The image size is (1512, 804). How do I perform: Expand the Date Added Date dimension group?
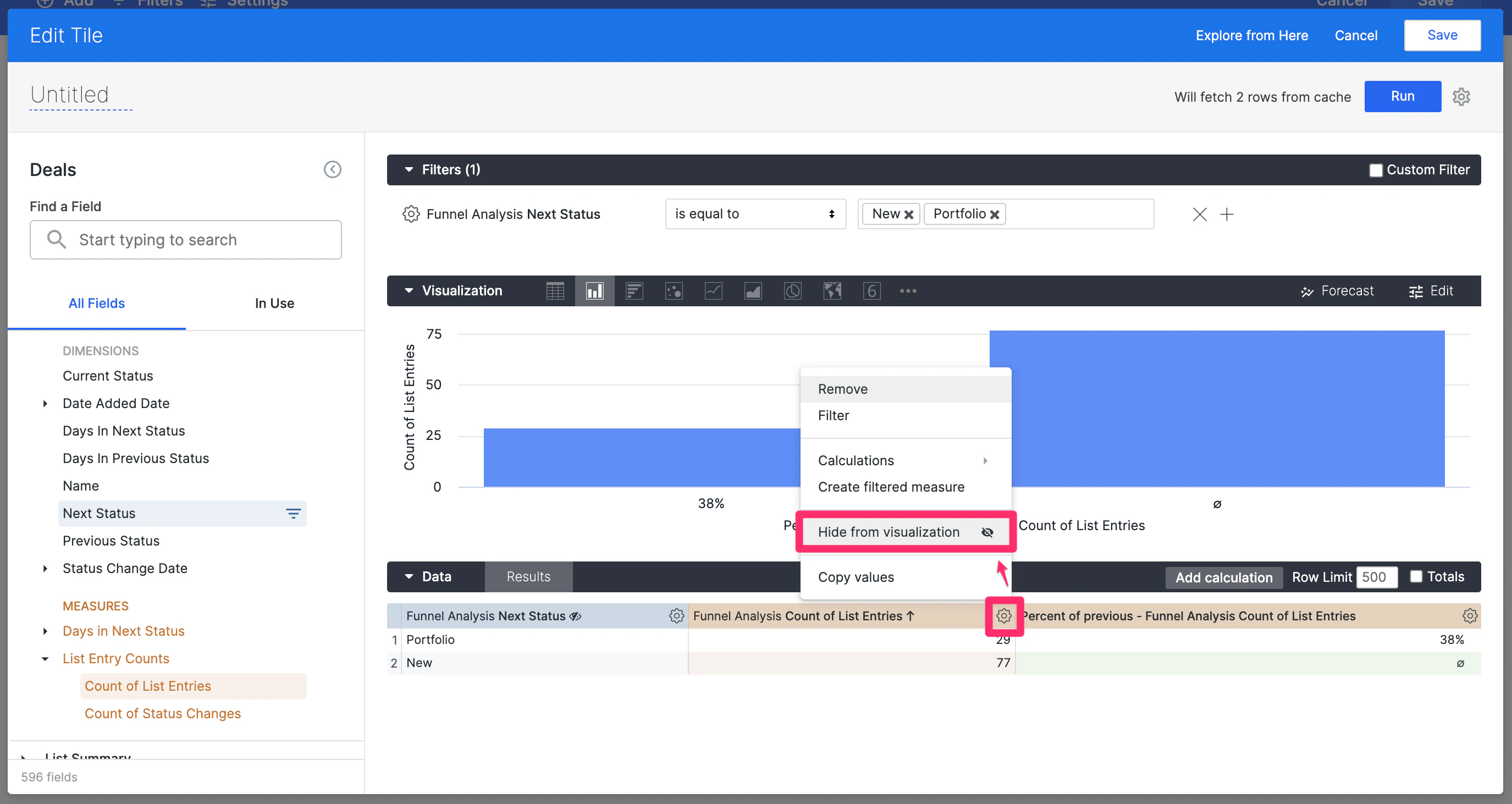(x=45, y=404)
